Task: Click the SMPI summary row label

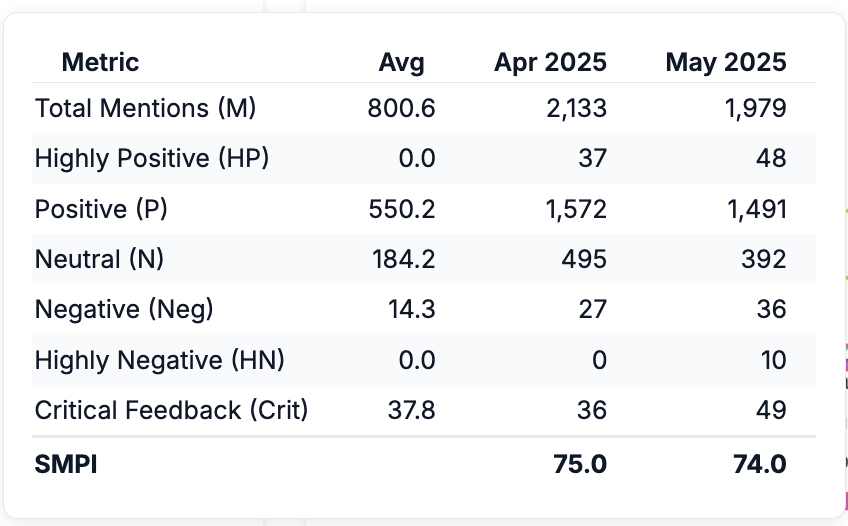Action: pyautogui.click(x=66, y=464)
